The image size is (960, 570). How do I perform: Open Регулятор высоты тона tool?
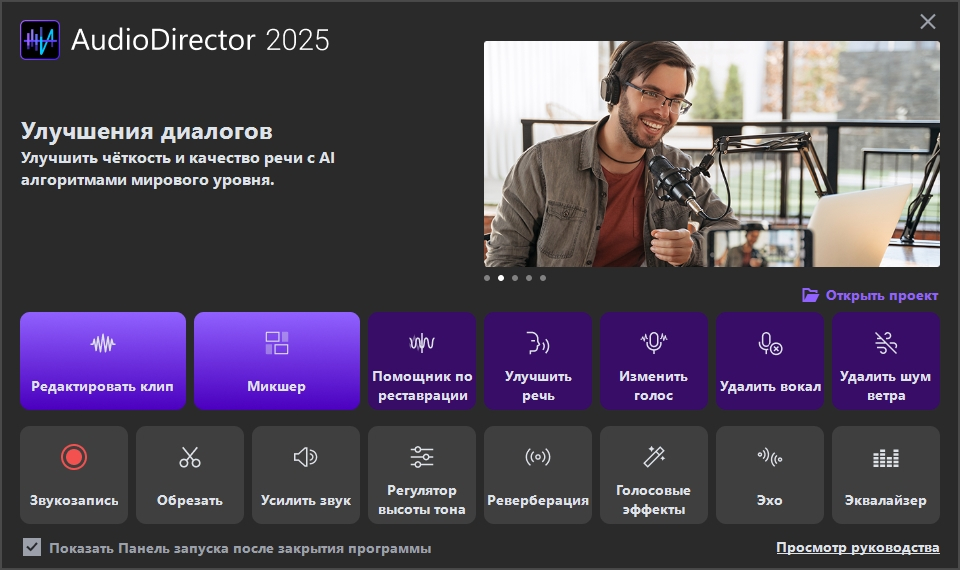422,475
